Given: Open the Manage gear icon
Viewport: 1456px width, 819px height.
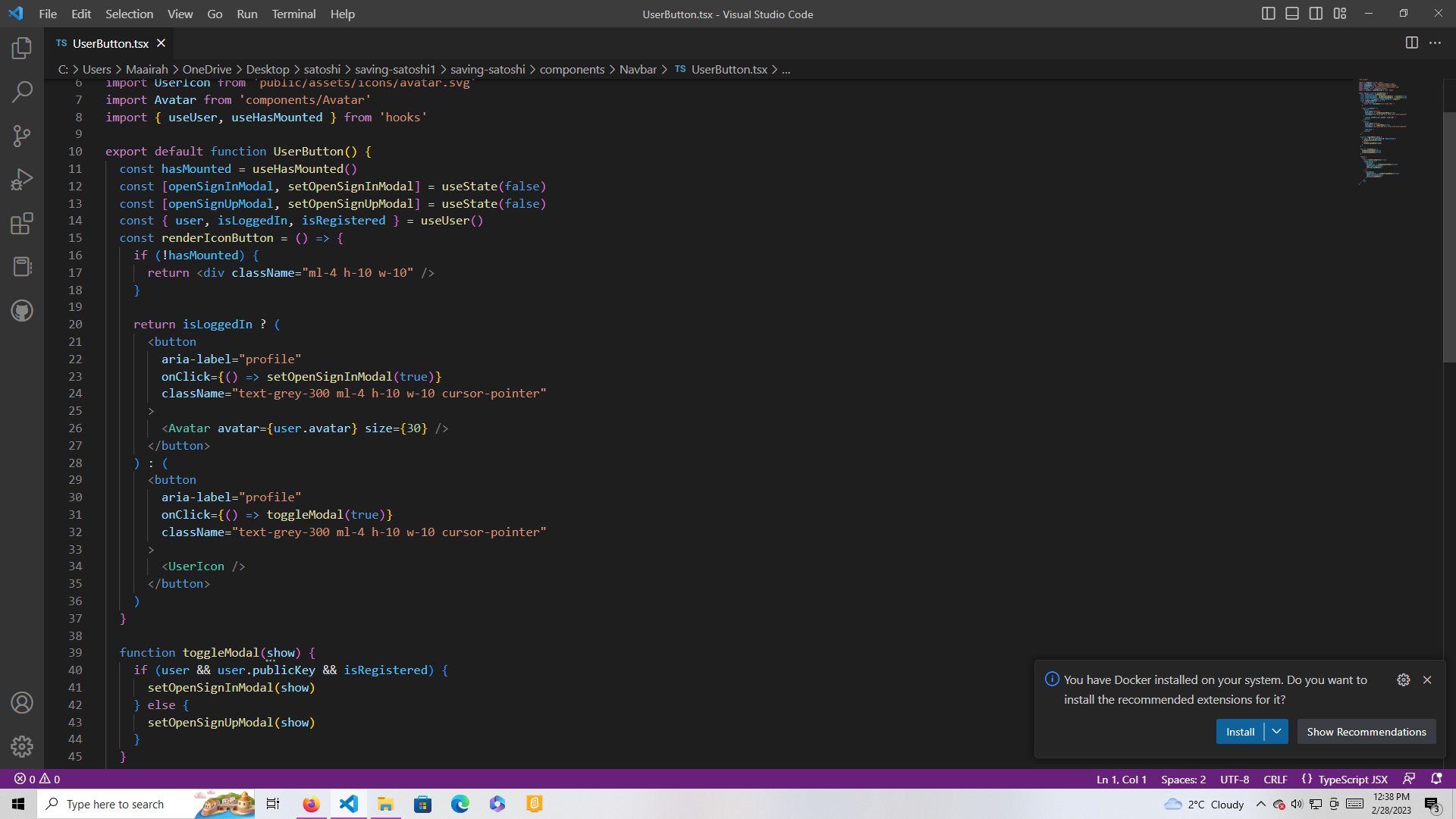Looking at the screenshot, I should [x=22, y=746].
